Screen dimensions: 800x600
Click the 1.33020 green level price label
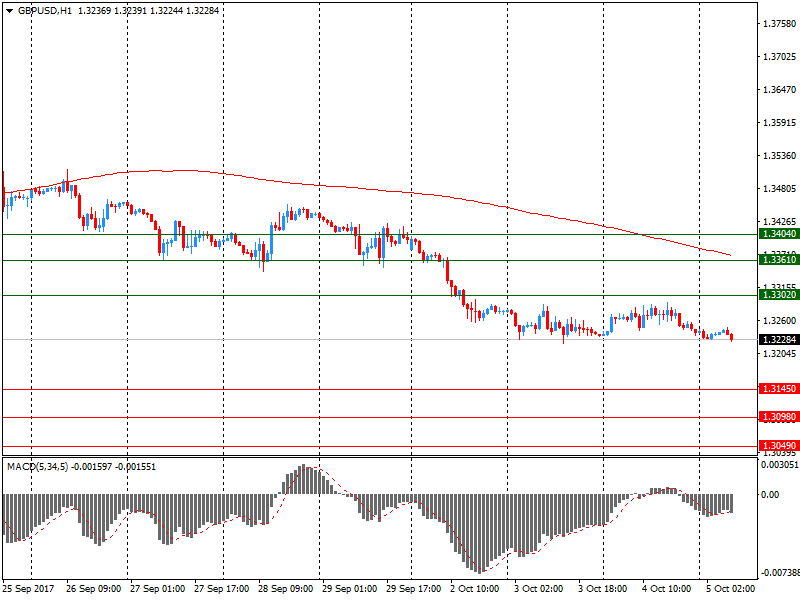click(780, 295)
